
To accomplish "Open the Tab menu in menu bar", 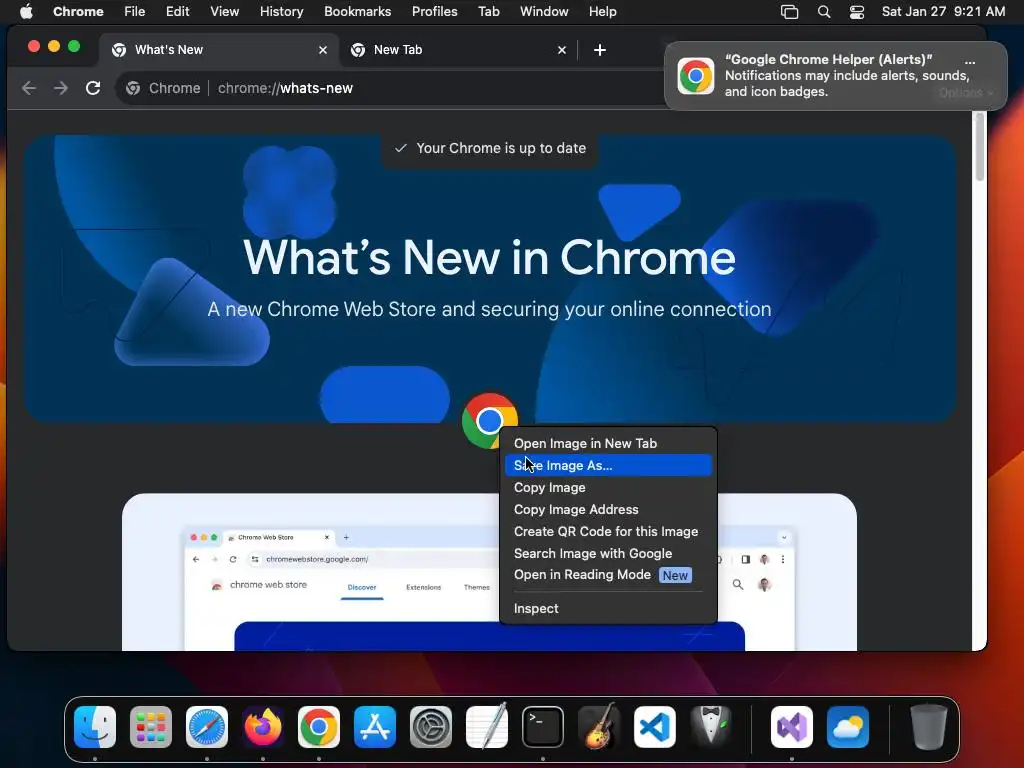I will coord(488,12).
